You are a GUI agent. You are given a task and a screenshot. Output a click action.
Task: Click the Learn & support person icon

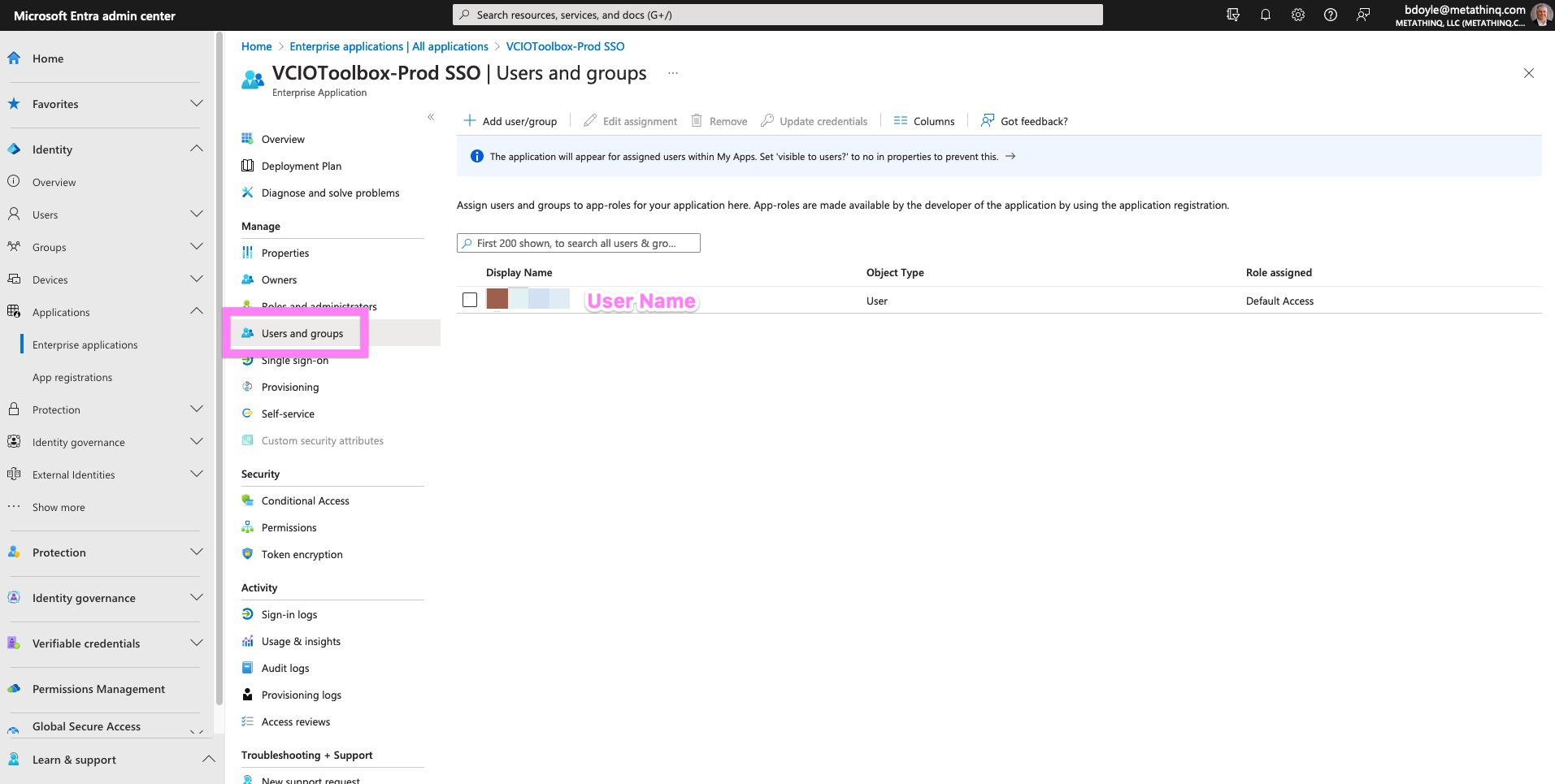[x=14, y=759]
